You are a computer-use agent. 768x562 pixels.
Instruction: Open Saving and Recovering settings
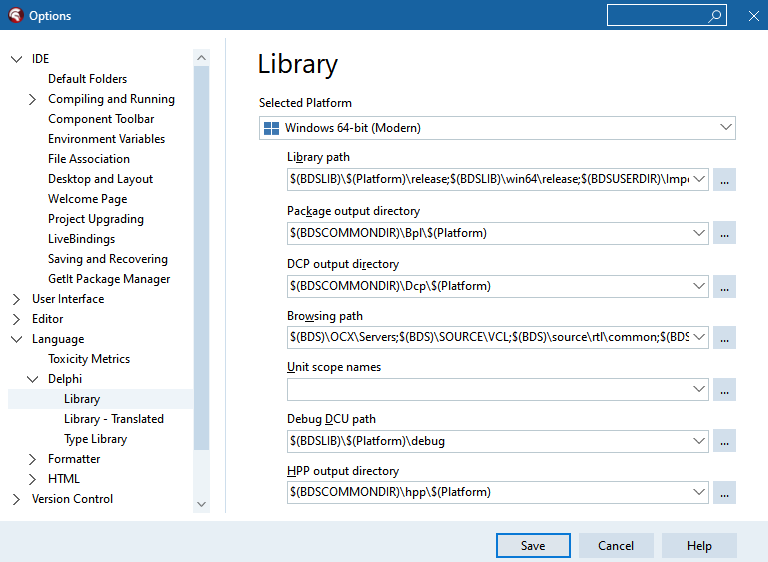(108, 259)
